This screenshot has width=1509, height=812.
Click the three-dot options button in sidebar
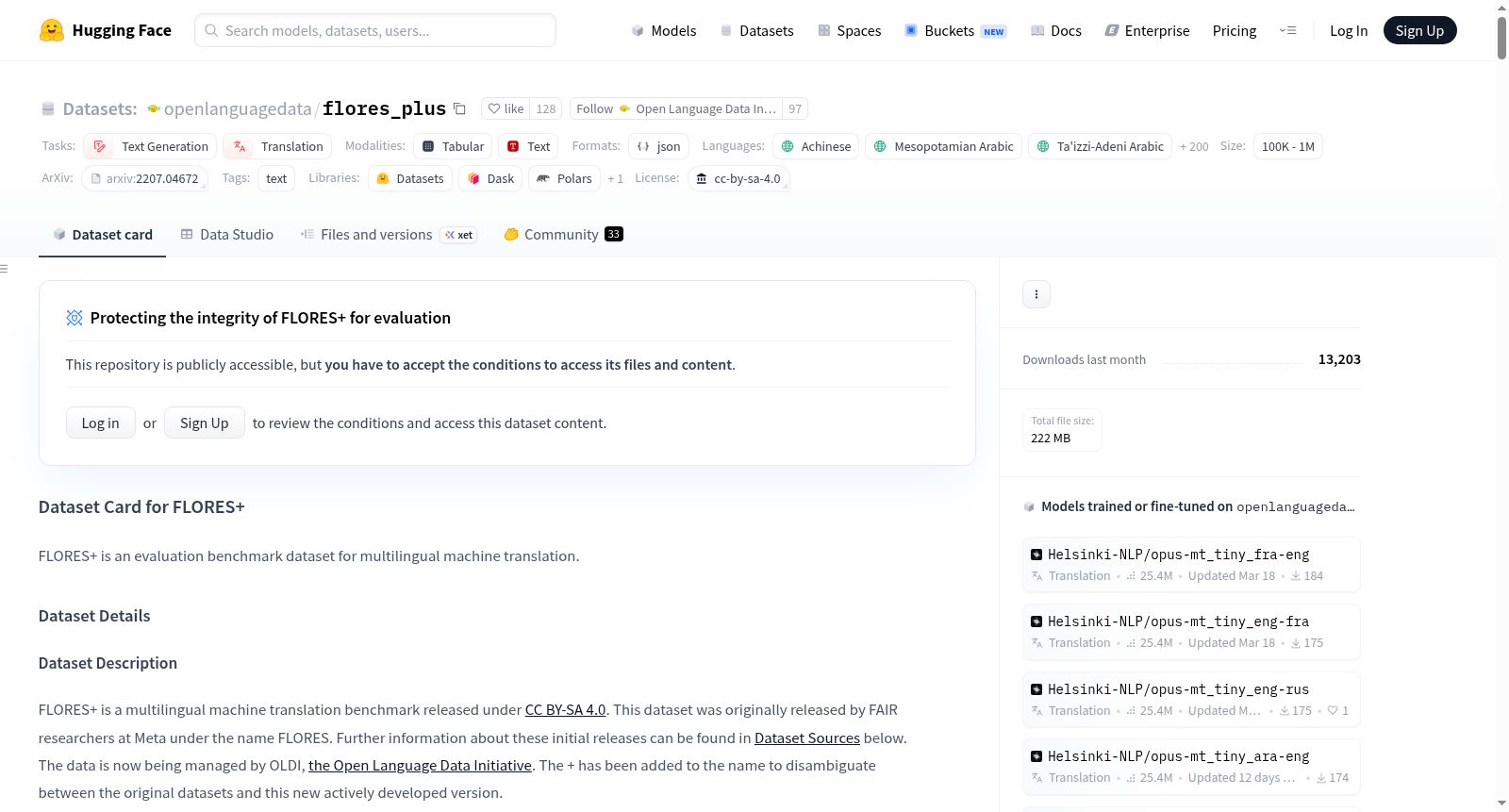click(1036, 294)
